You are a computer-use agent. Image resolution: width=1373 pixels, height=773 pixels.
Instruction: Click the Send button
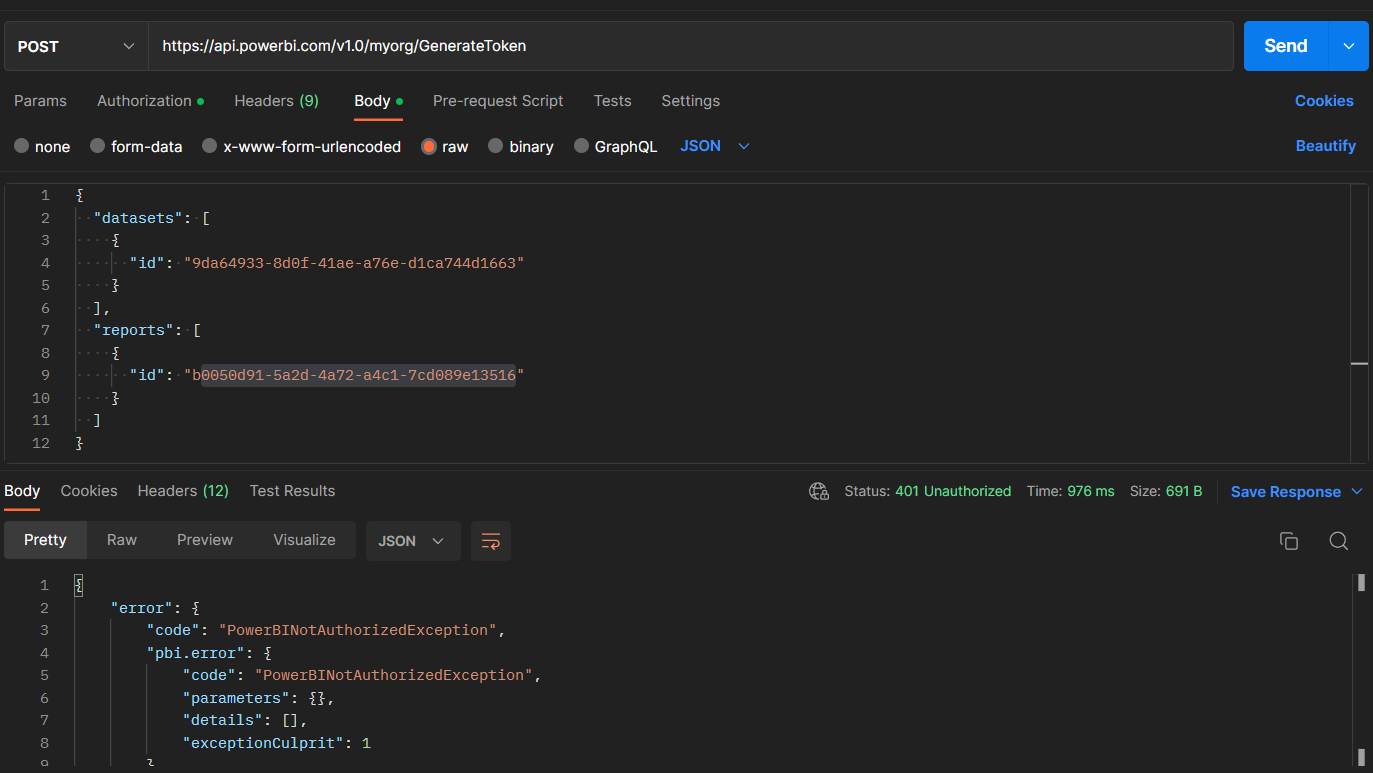click(x=1286, y=46)
